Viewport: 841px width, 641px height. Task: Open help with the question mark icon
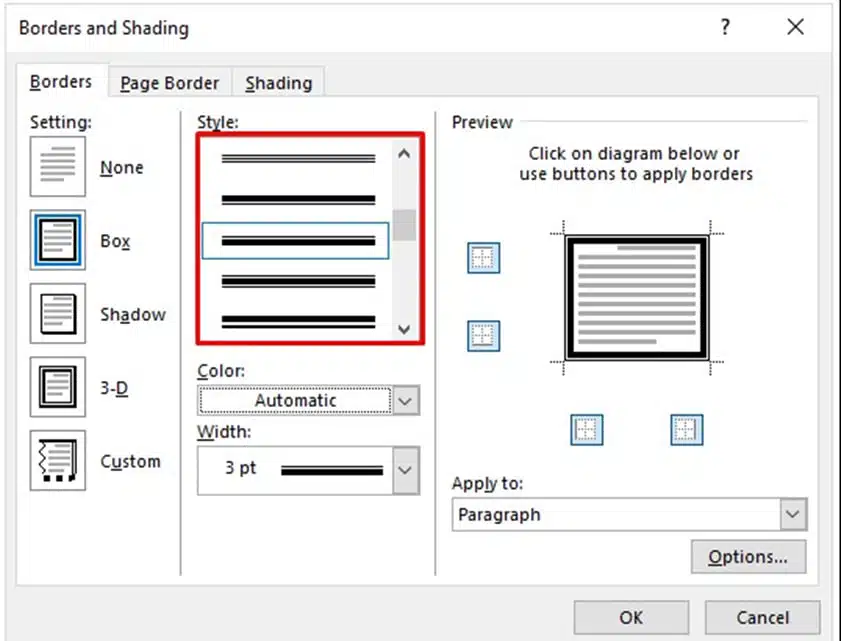pyautogui.click(x=726, y=28)
